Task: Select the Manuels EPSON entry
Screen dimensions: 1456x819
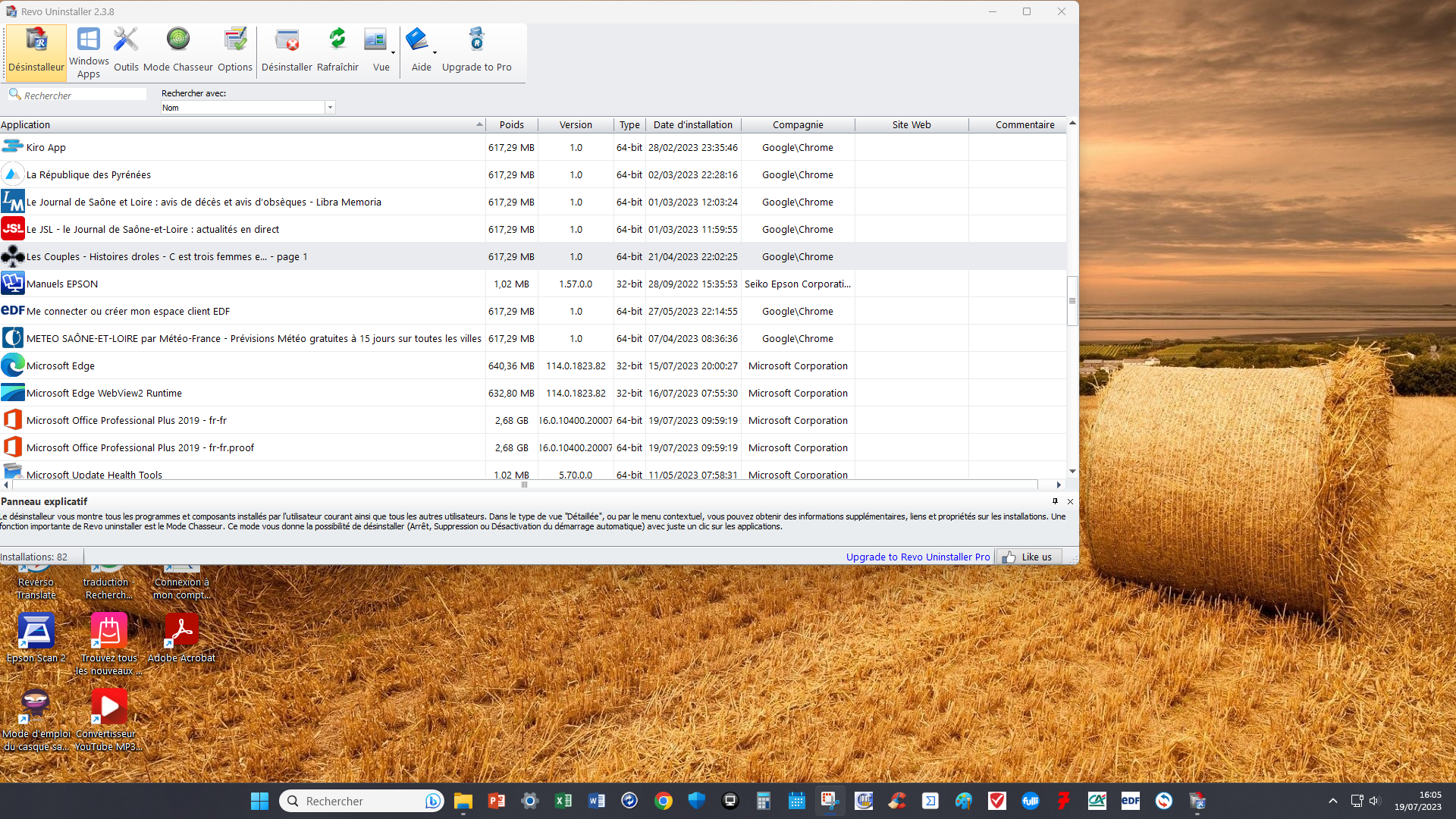Action: pos(533,284)
